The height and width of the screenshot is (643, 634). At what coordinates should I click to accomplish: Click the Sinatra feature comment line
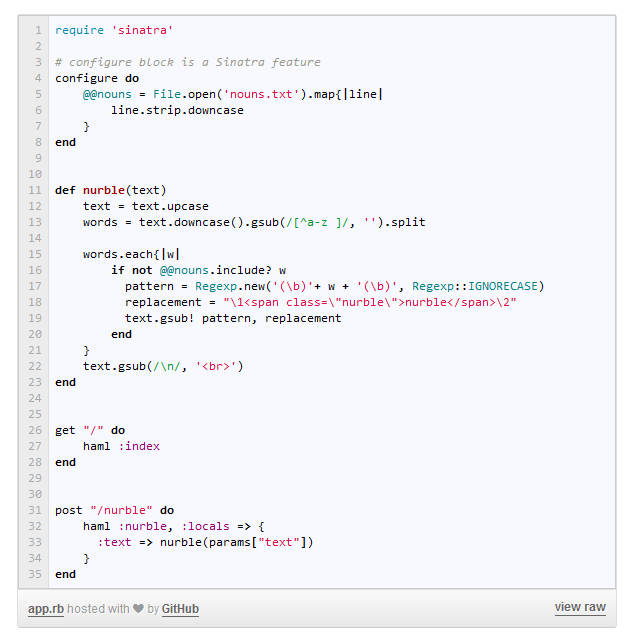pos(188,62)
